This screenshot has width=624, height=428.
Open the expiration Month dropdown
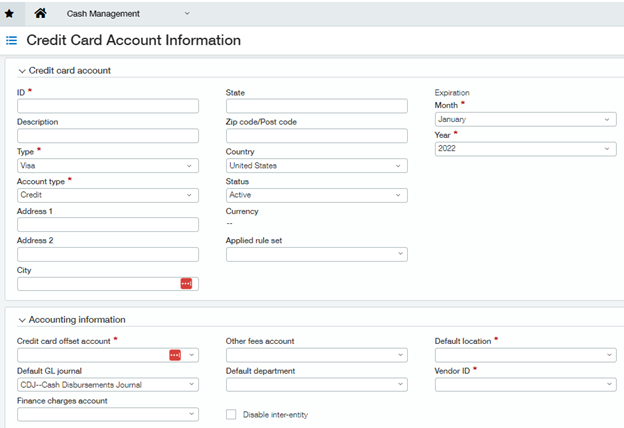point(526,119)
